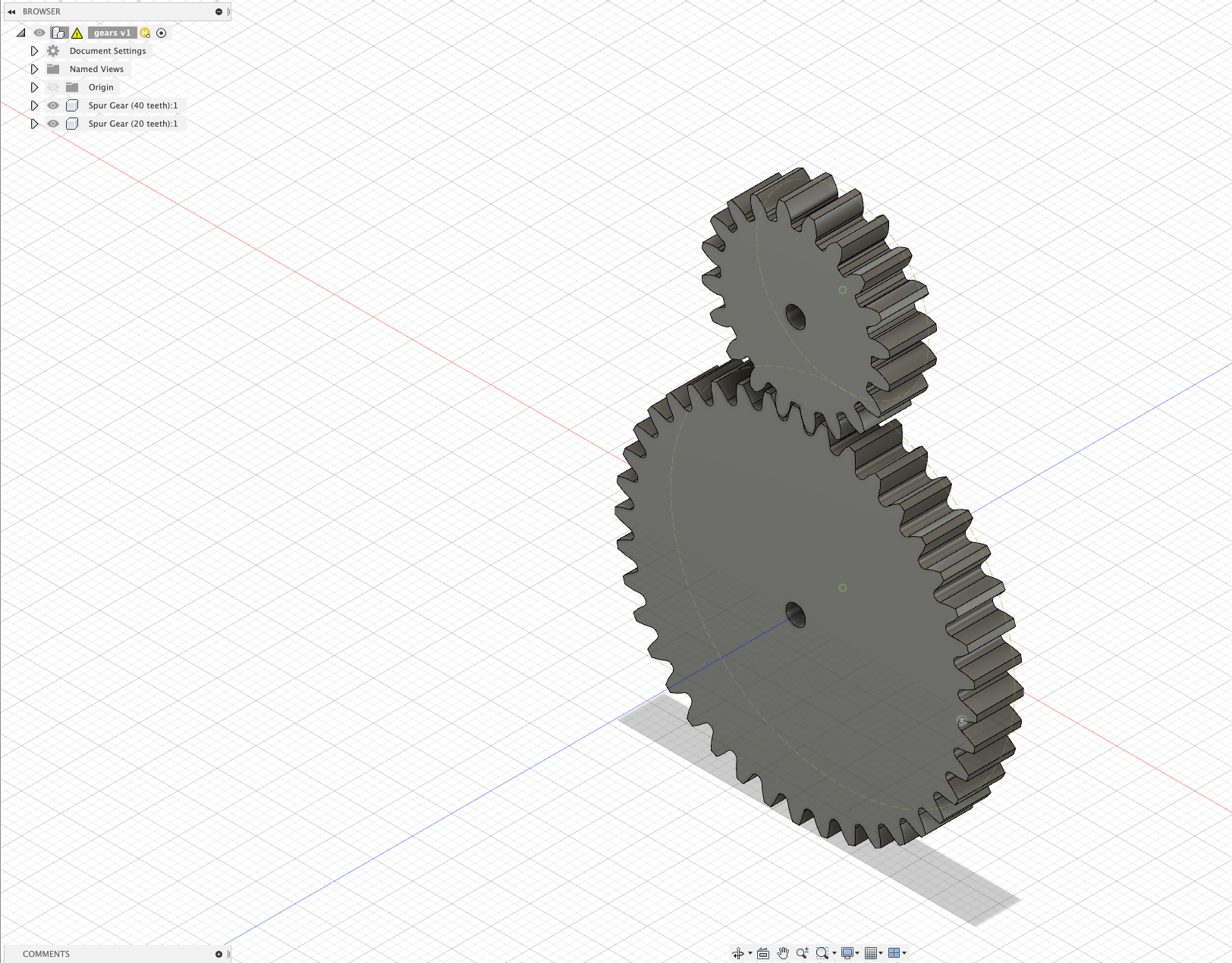Select the Spur Gear (40 teeth):1 label
This screenshot has height=963, width=1232.
tap(133, 105)
